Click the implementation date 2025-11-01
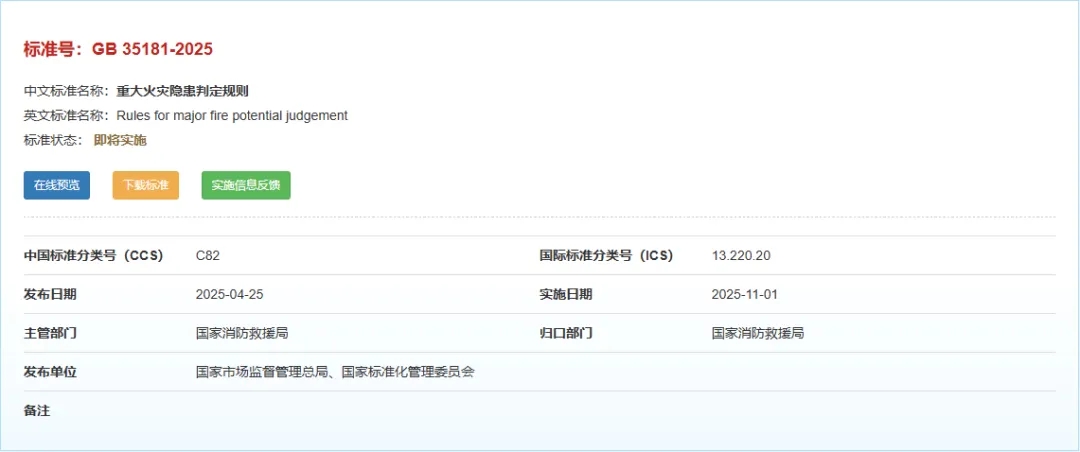Image resolution: width=1080 pixels, height=452 pixels. tap(744, 294)
